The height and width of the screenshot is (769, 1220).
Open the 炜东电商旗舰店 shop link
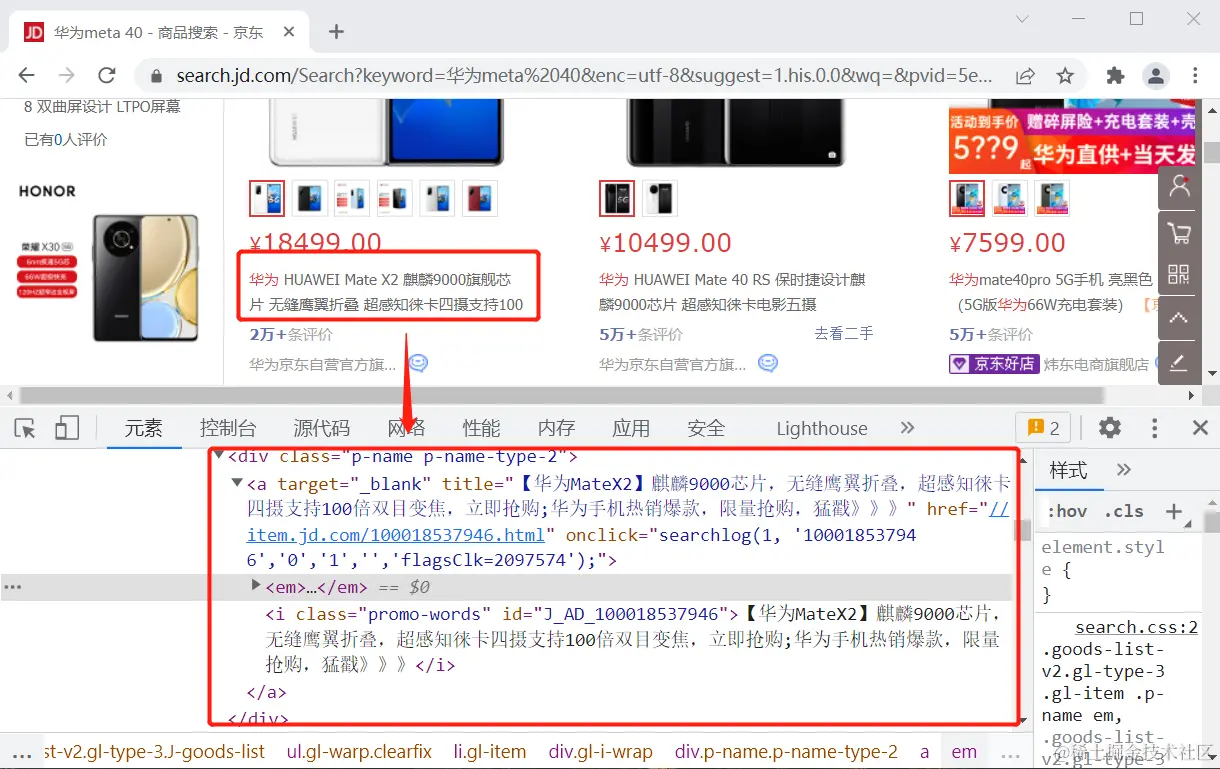1096,365
